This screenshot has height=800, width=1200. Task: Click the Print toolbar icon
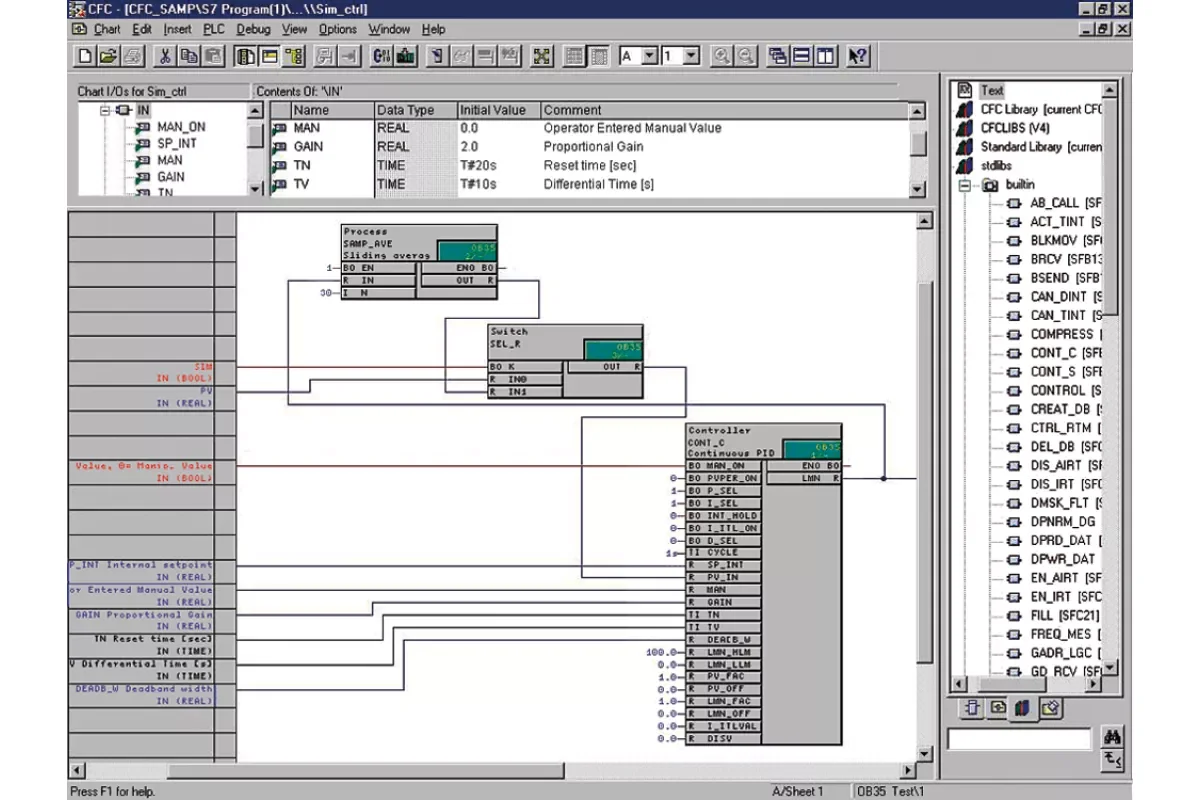(x=133, y=57)
